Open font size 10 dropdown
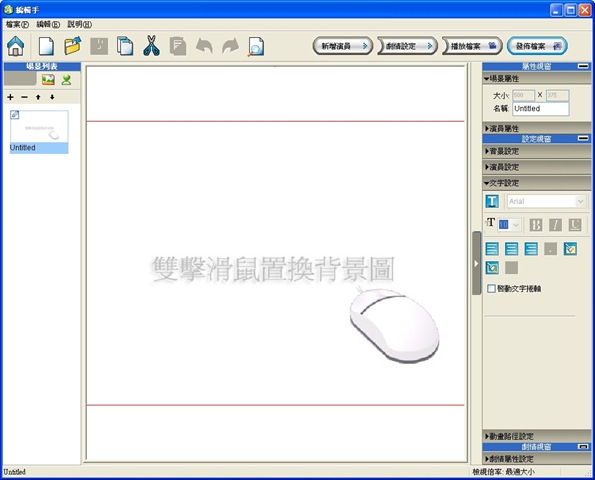The image size is (595, 480). [x=515, y=225]
